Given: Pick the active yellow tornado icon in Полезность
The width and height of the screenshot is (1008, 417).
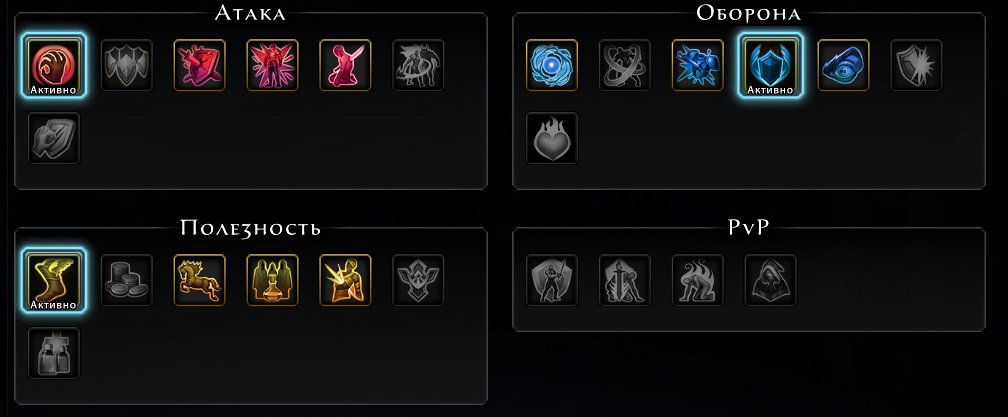Looking at the screenshot, I should click(x=54, y=280).
